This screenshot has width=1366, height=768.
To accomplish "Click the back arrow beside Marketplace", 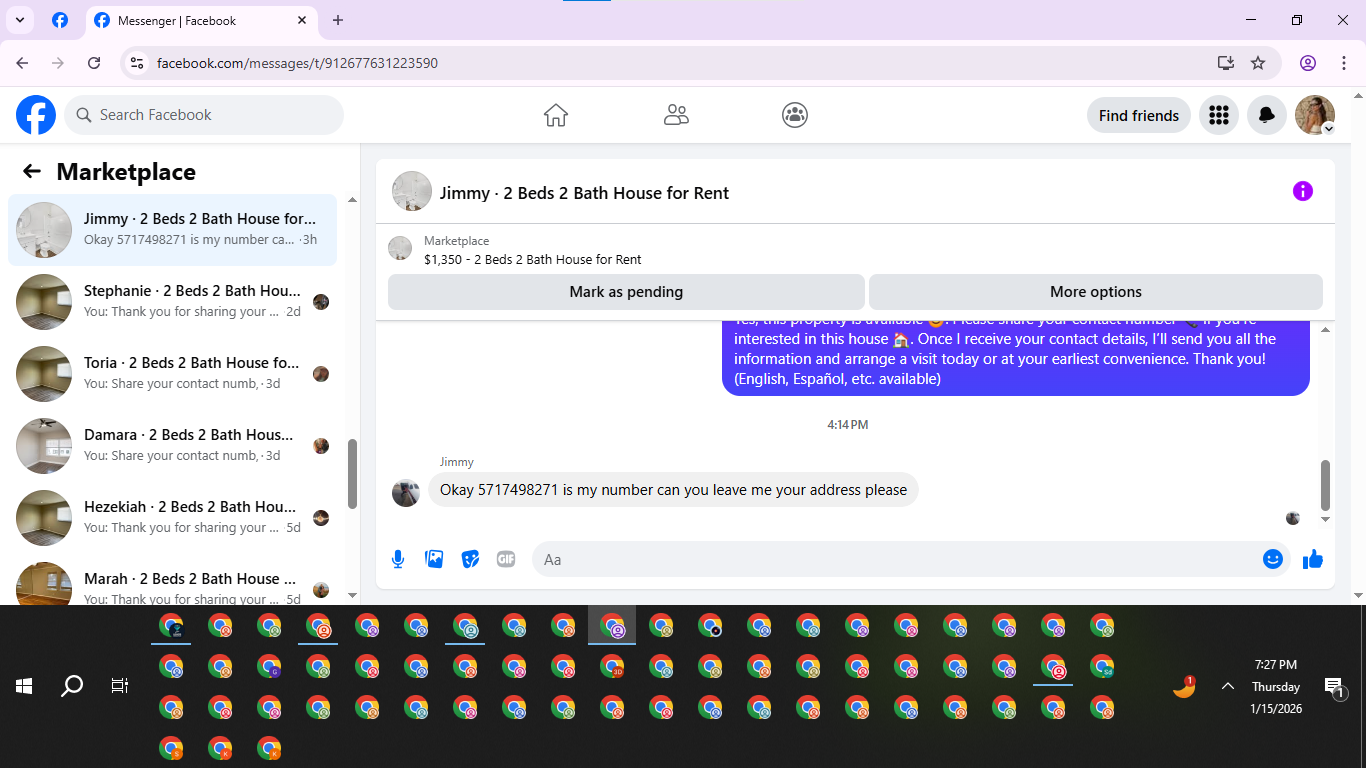I will coord(32,171).
